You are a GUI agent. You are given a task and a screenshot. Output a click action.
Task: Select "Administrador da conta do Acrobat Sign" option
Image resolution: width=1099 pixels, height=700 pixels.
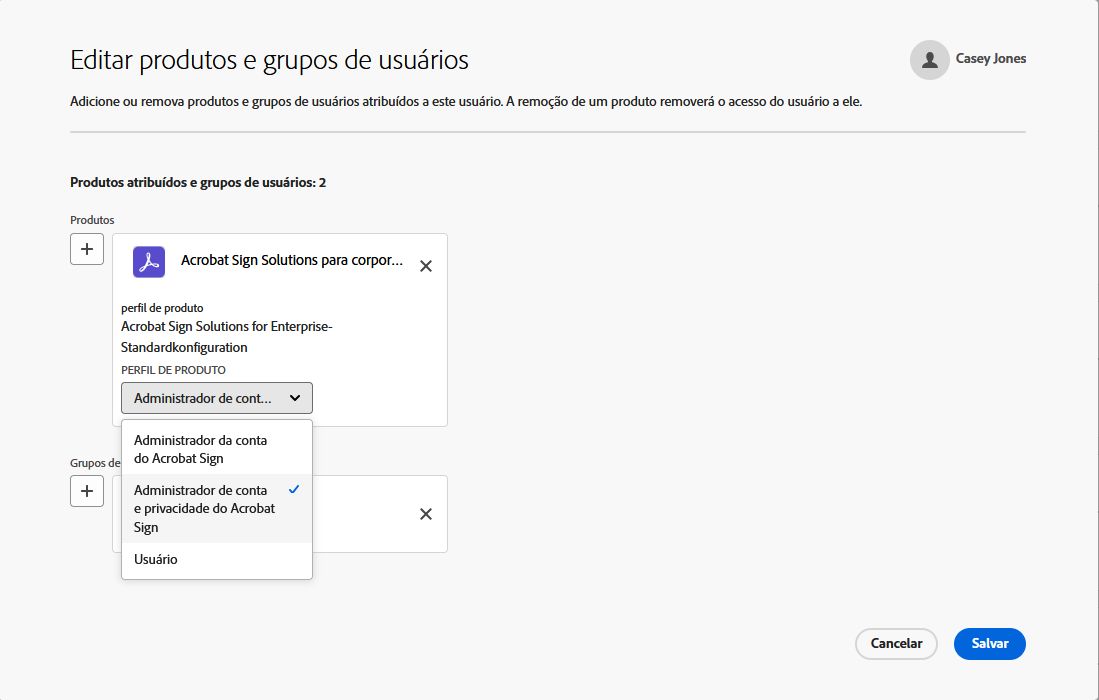pos(200,449)
